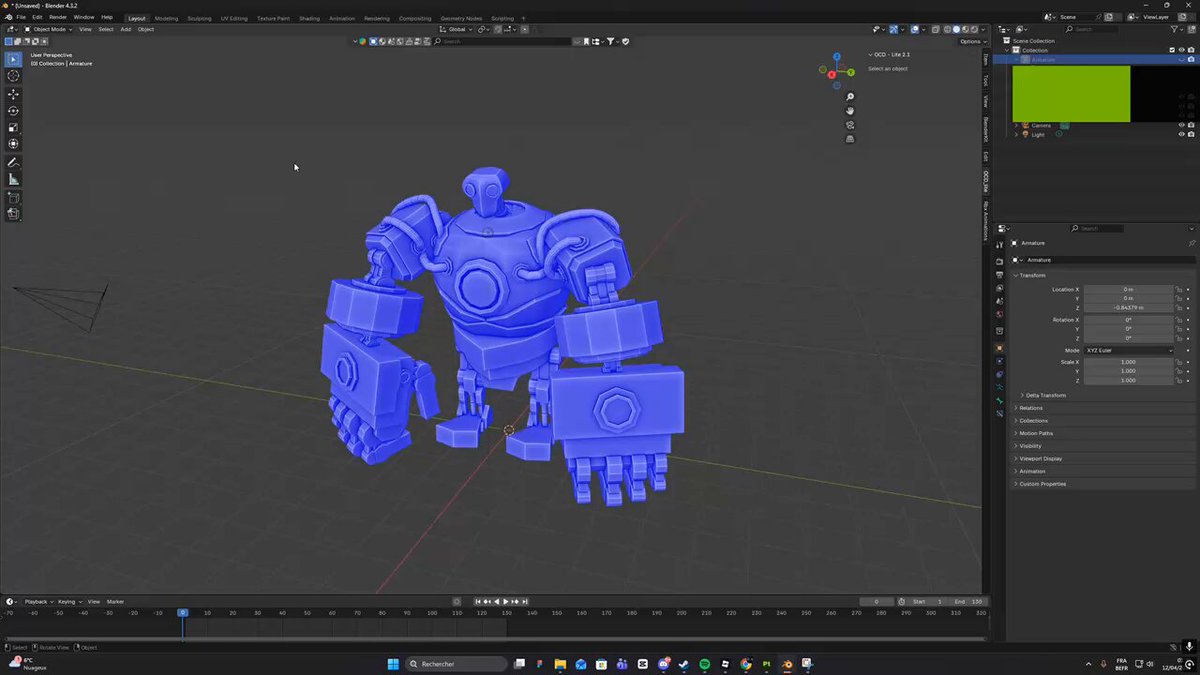
Task: Open the Render menu
Action: click(58, 17)
